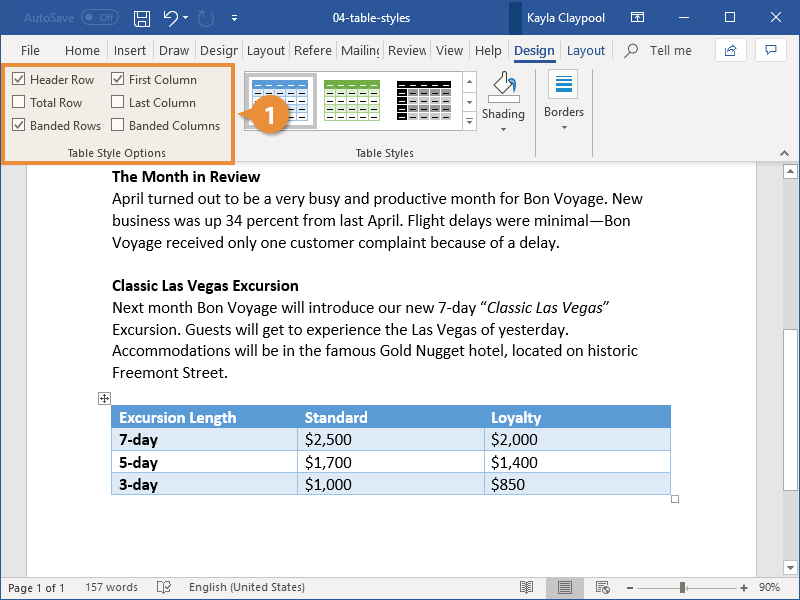Screen dimensions: 800x600
Task: Switch to the table Layout tab
Action: pyautogui.click(x=585, y=51)
